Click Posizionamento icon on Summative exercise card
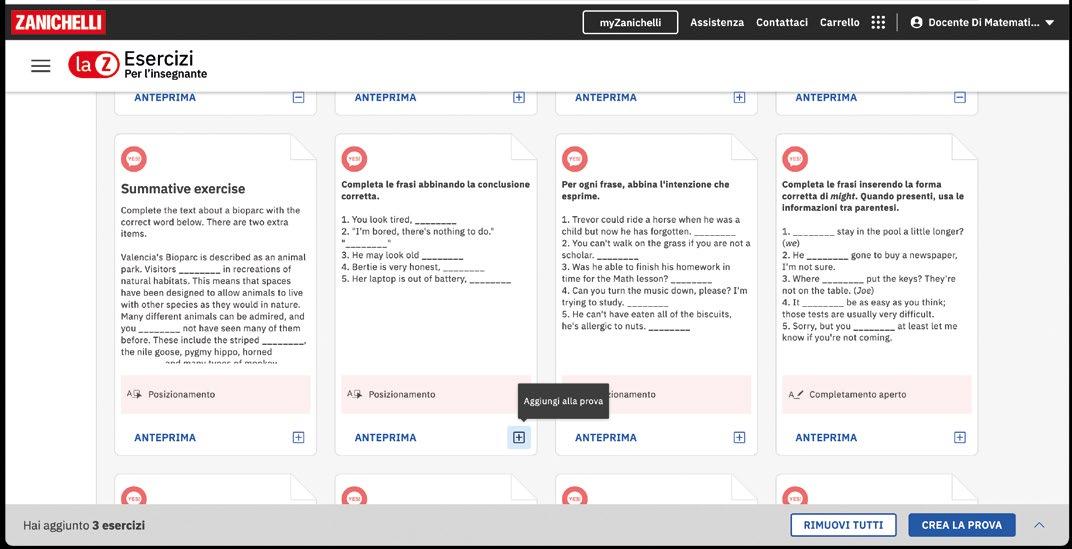 coord(134,394)
